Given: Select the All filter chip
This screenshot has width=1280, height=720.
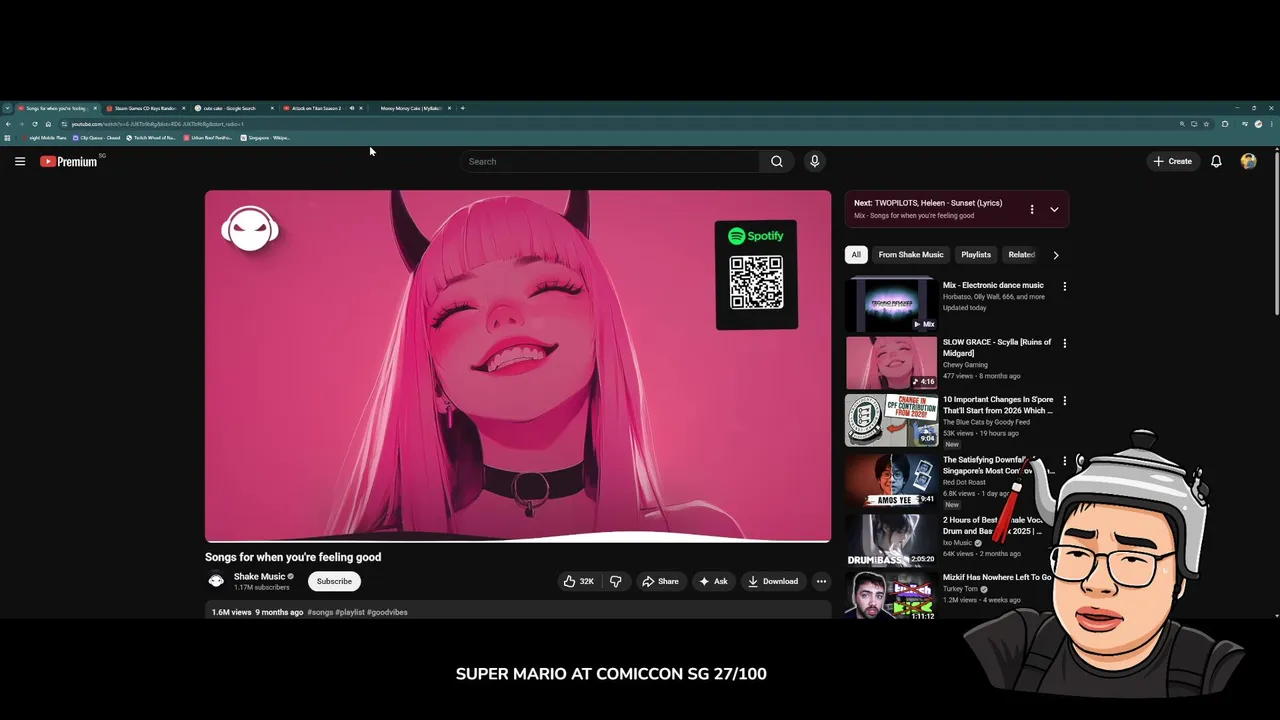Looking at the screenshot, I should tap(855, 255).
